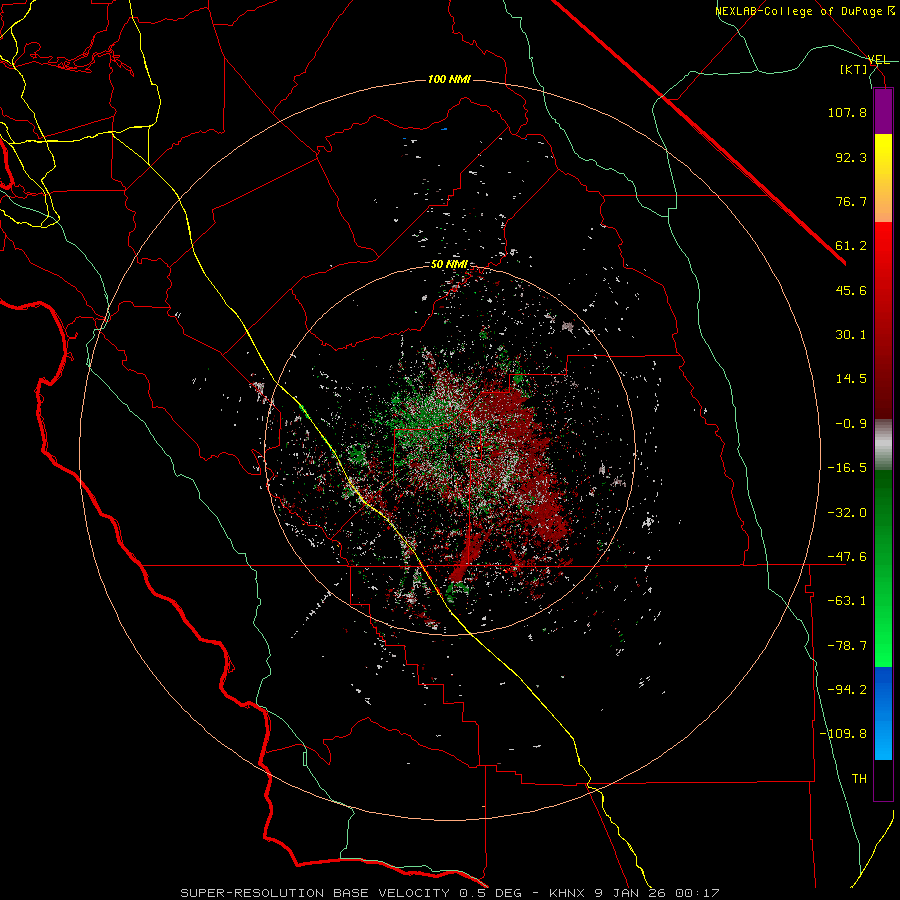Click the -16.5 velocity scale value
Viewport: 900px width, 900px height.
847,468
